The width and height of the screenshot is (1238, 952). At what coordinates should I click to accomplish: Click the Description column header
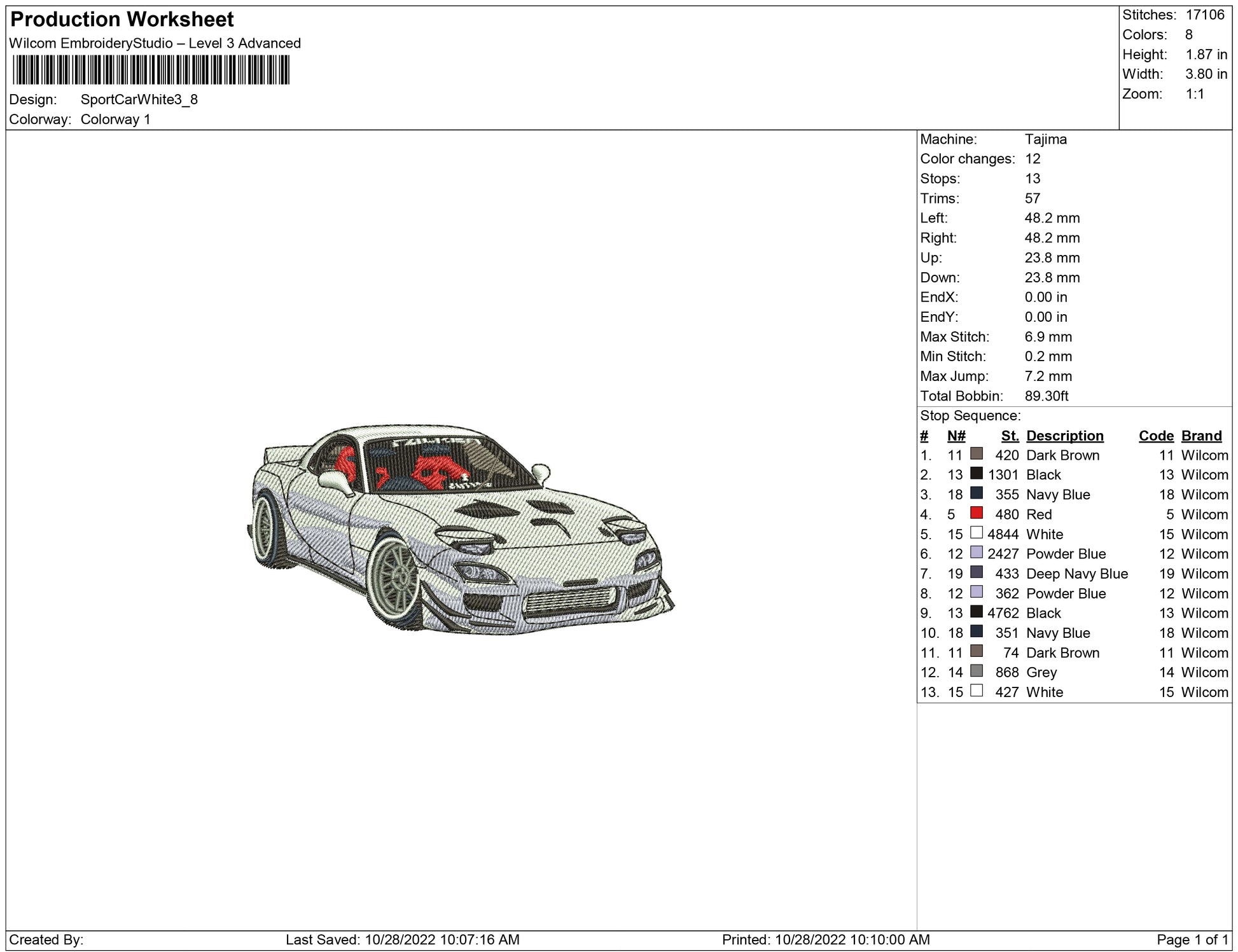(x=1064, y=436)
